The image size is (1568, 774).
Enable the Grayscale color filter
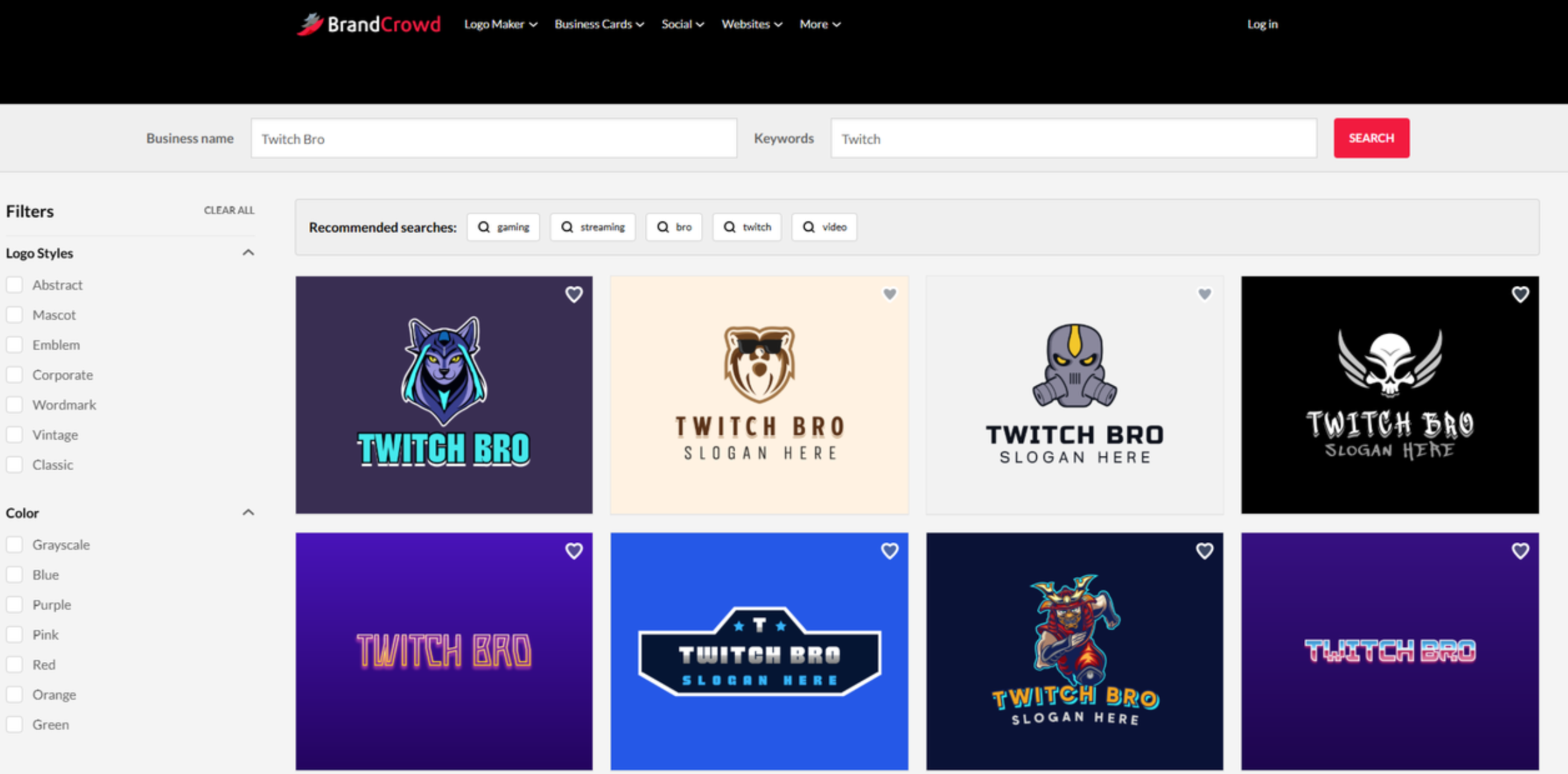tap(14, 544)
